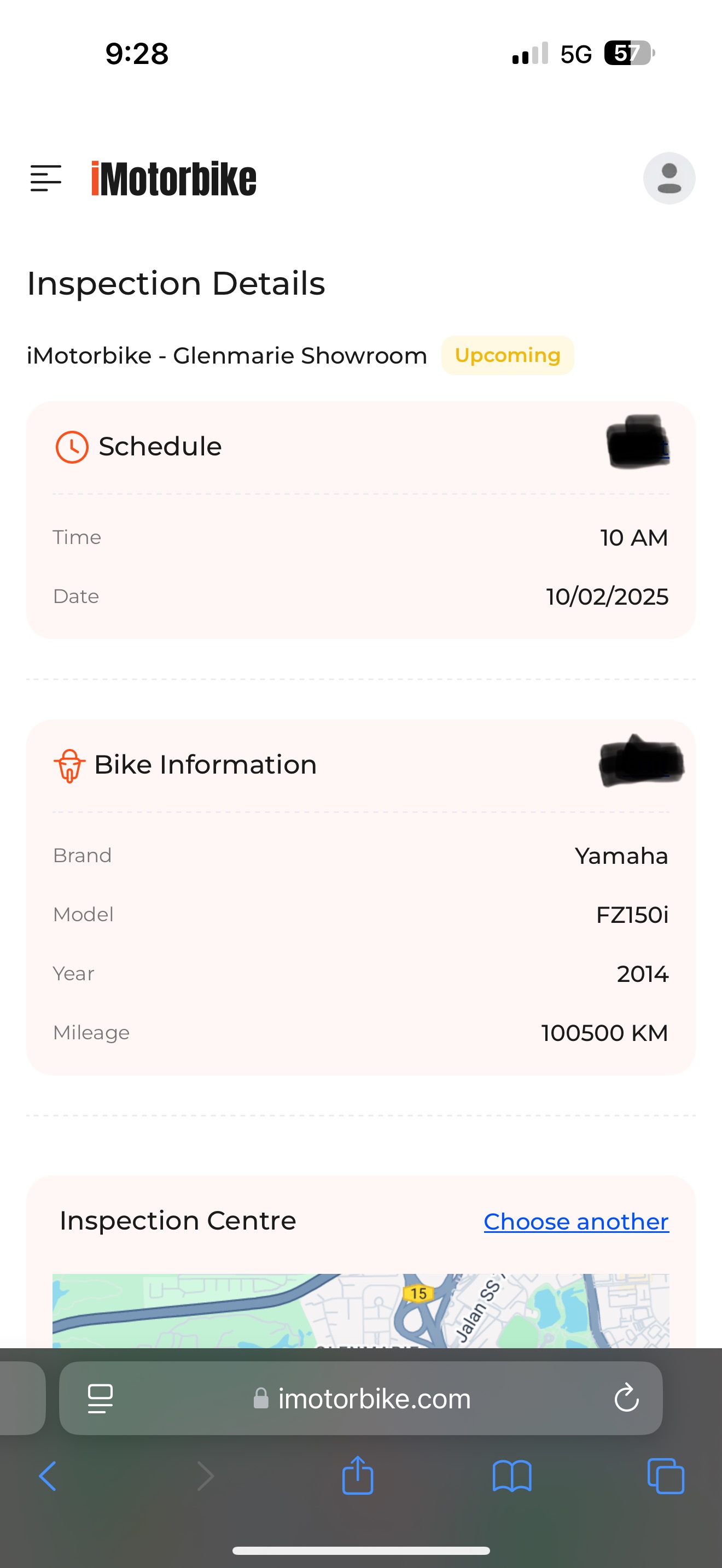Image resolution: width=722 pixels, height=1568 pixels.
Task: Tap the iMotorbike logo
Action: click(x=173, y=179)
